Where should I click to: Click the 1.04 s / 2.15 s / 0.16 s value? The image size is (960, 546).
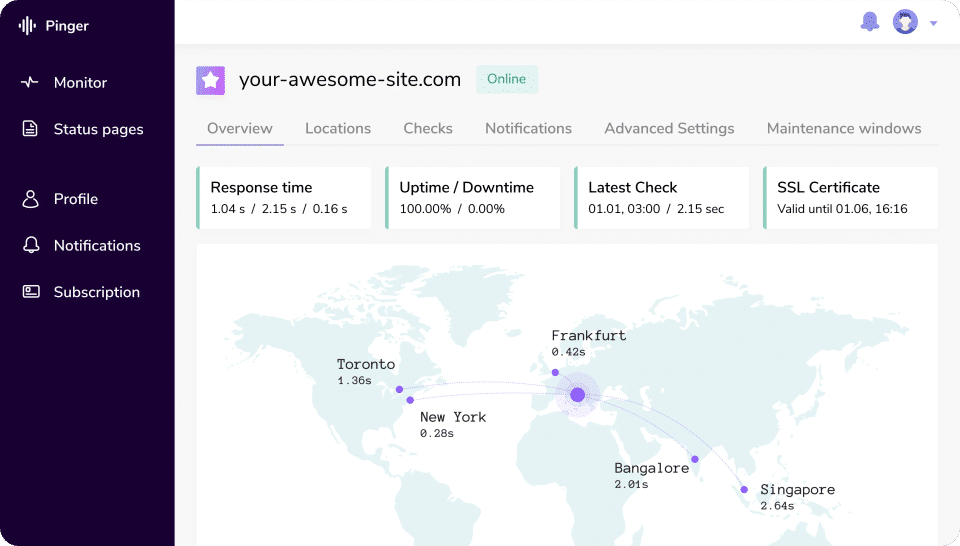[279, 209]
